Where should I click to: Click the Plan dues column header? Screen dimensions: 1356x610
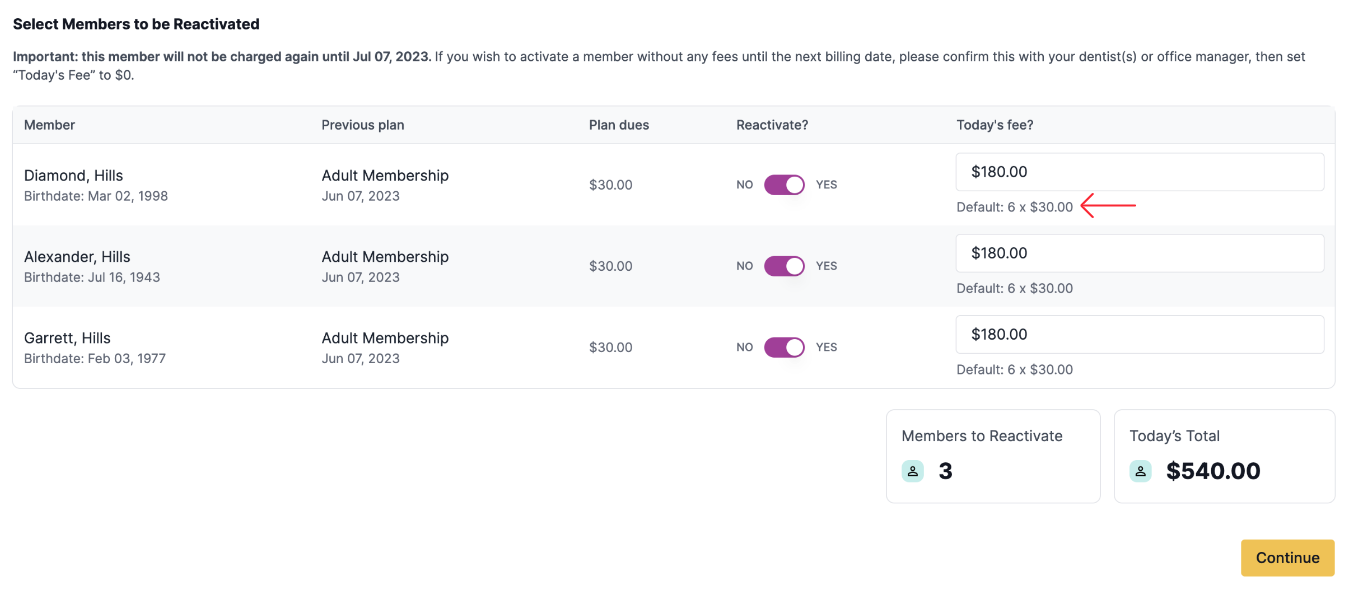[619, 125]
